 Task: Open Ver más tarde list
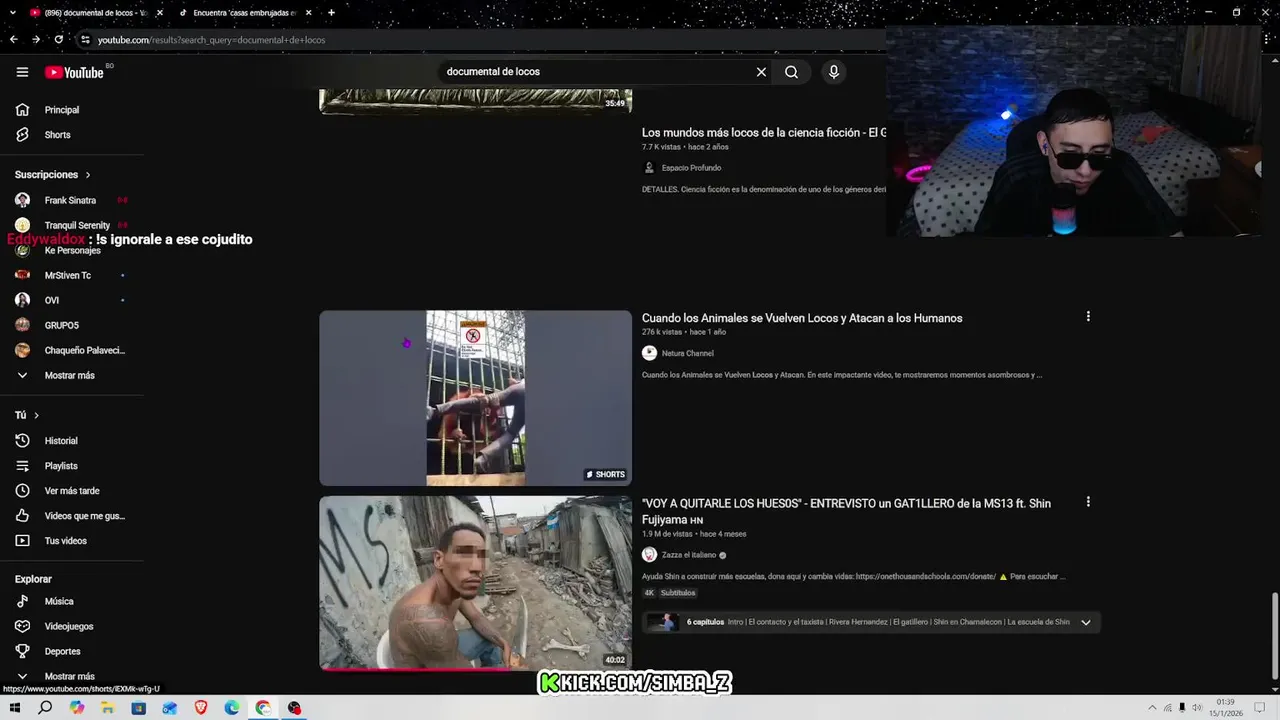[x=72, y=491]
